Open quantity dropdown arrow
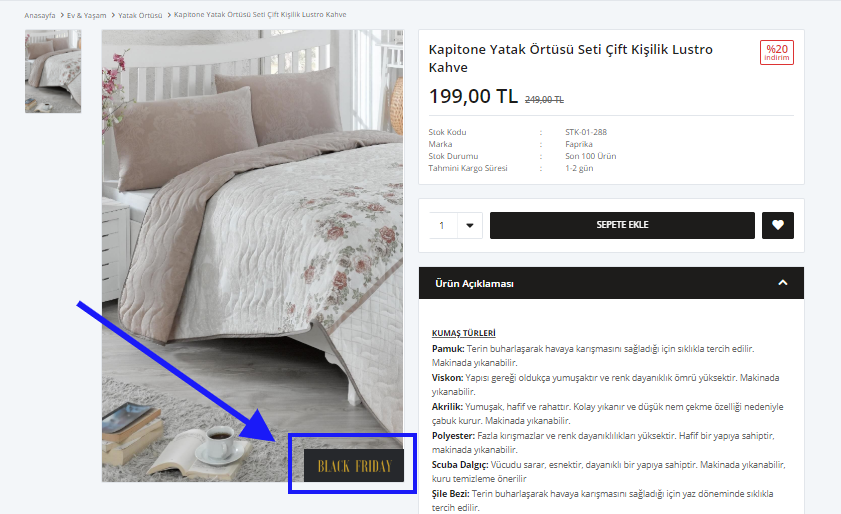 470,225
